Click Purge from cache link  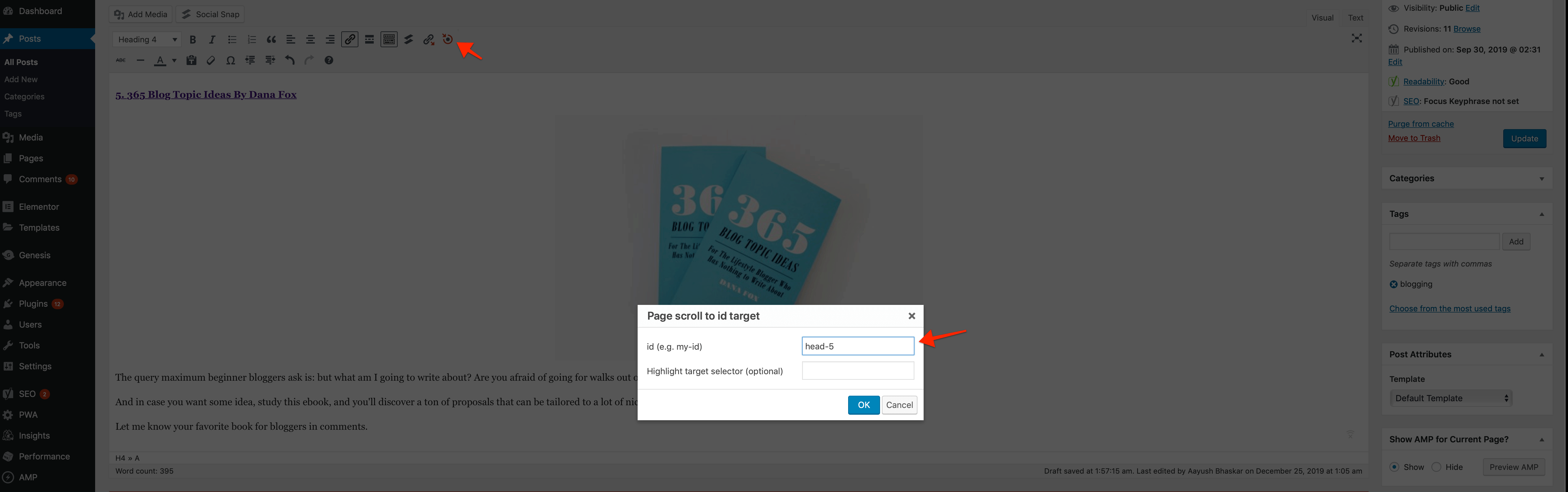[1421, 124]
